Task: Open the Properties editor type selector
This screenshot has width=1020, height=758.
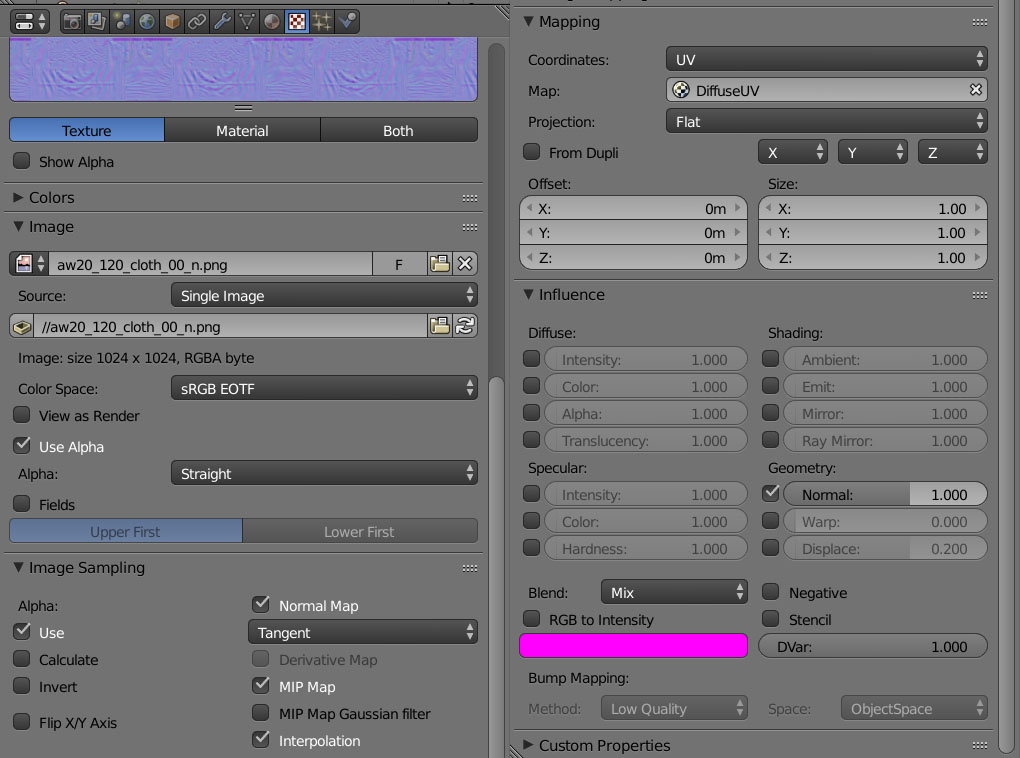Action: (29, 21)
